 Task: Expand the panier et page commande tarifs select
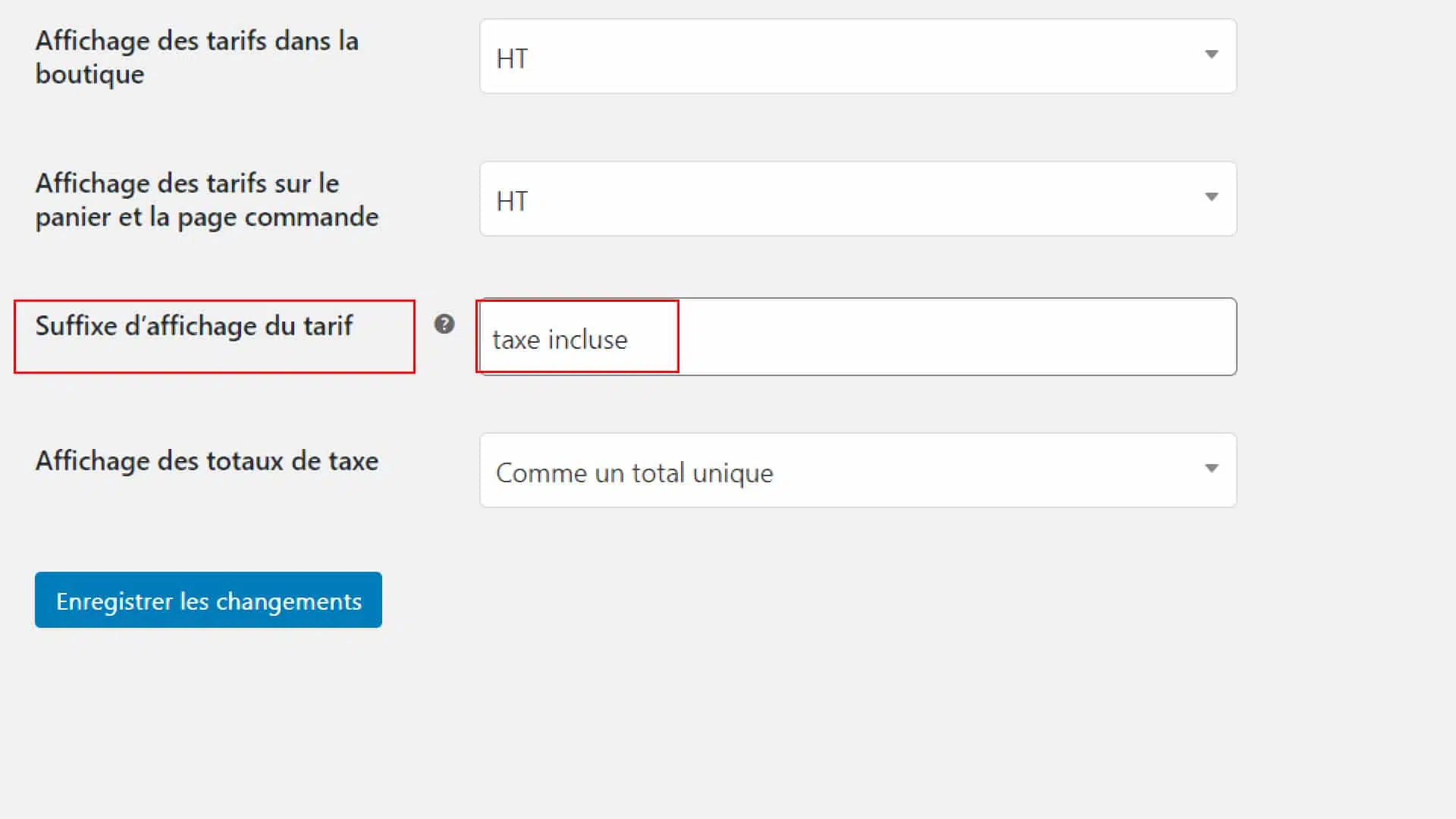click(858, 199)
